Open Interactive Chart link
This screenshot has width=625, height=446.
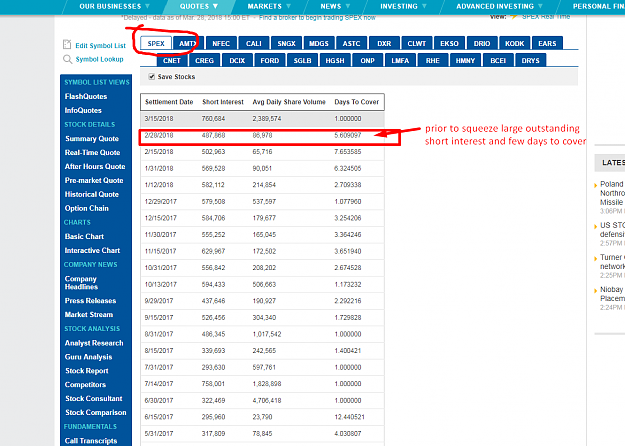pos(92,250)
